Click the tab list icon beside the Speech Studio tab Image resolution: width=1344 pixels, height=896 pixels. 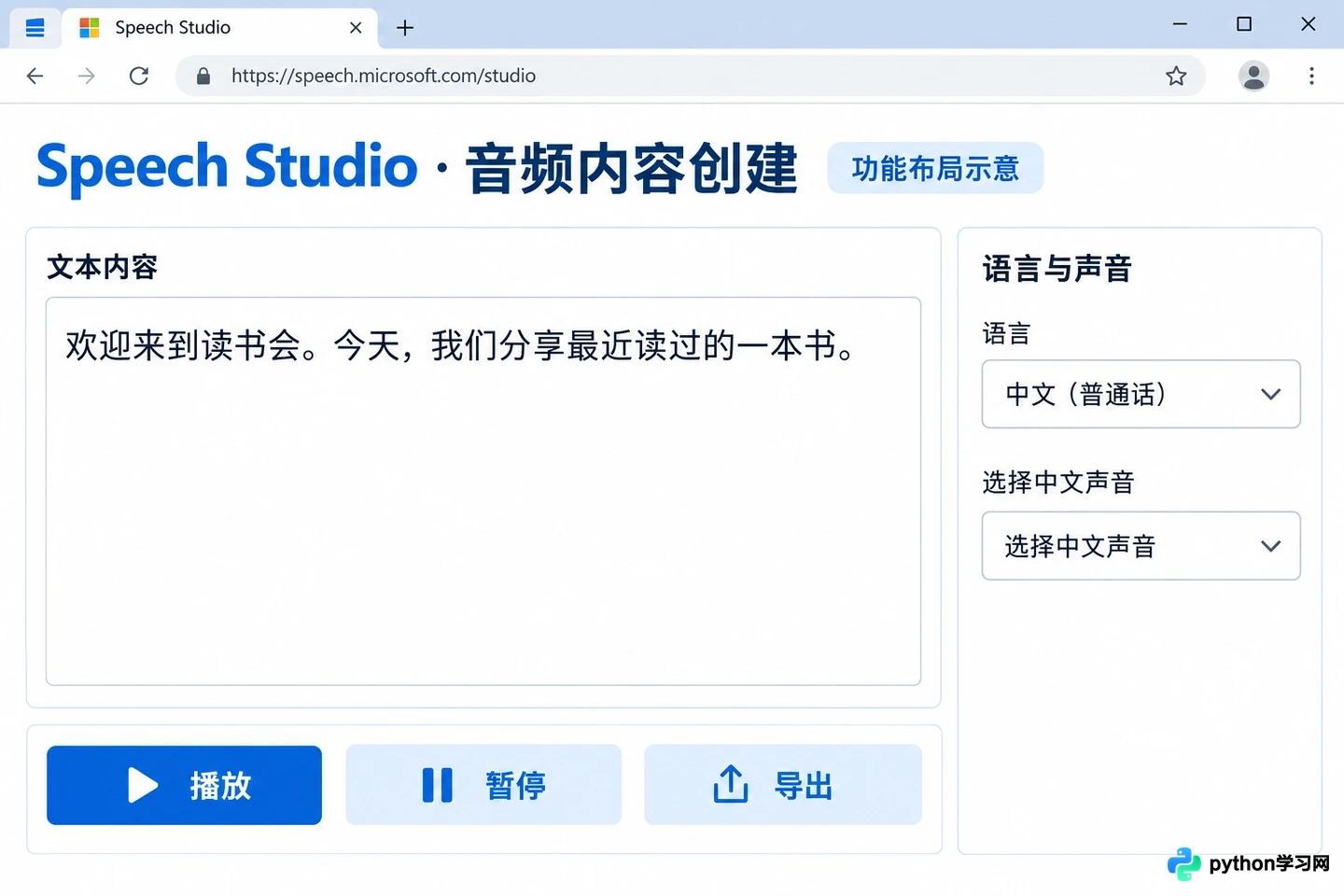tap(35, 28)
